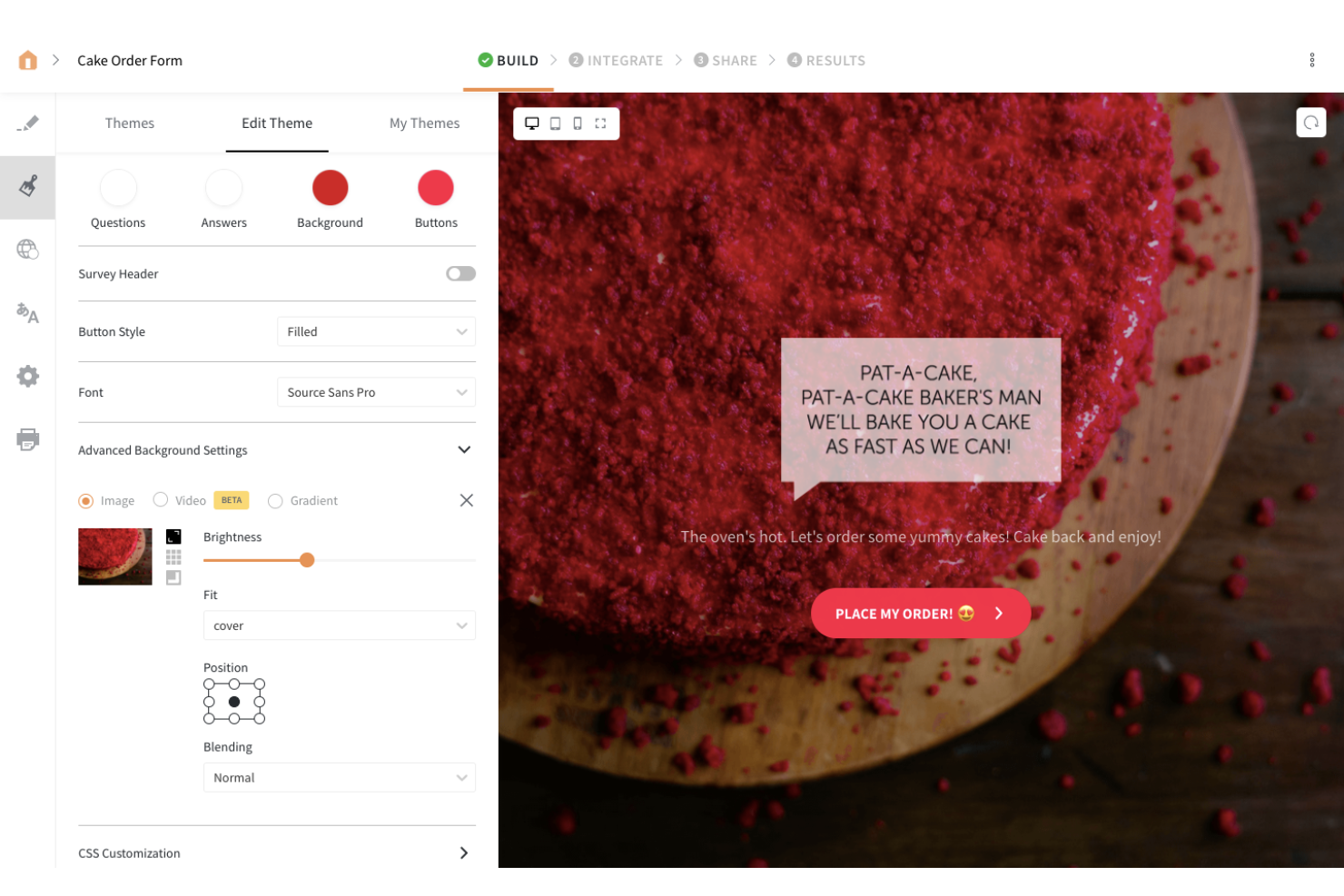Click the cake background image thumbnail
Viewport: 1344px width, 896px height.
[x=114, y=556]
